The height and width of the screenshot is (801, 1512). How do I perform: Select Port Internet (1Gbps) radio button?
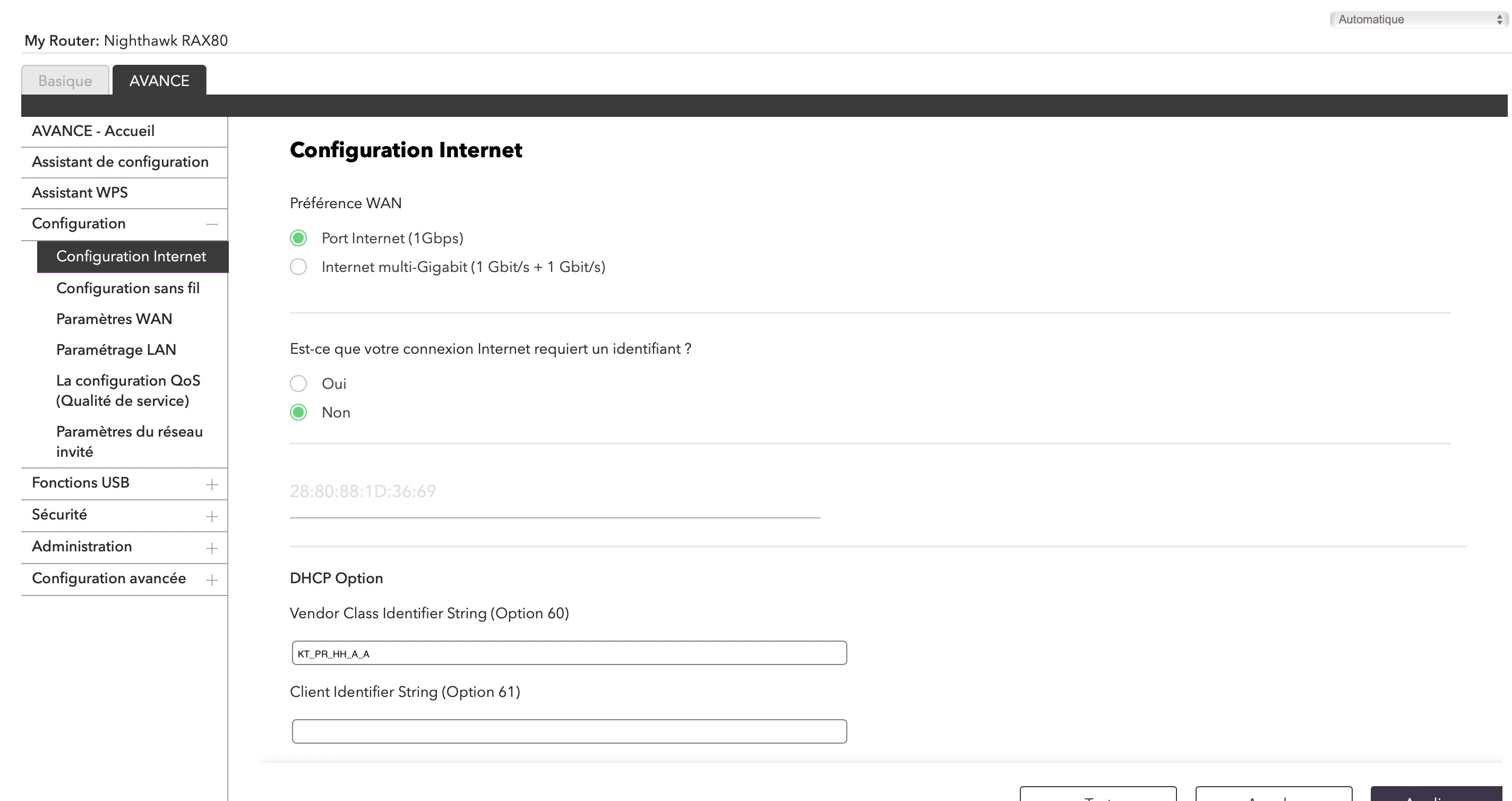click(298, 238)
